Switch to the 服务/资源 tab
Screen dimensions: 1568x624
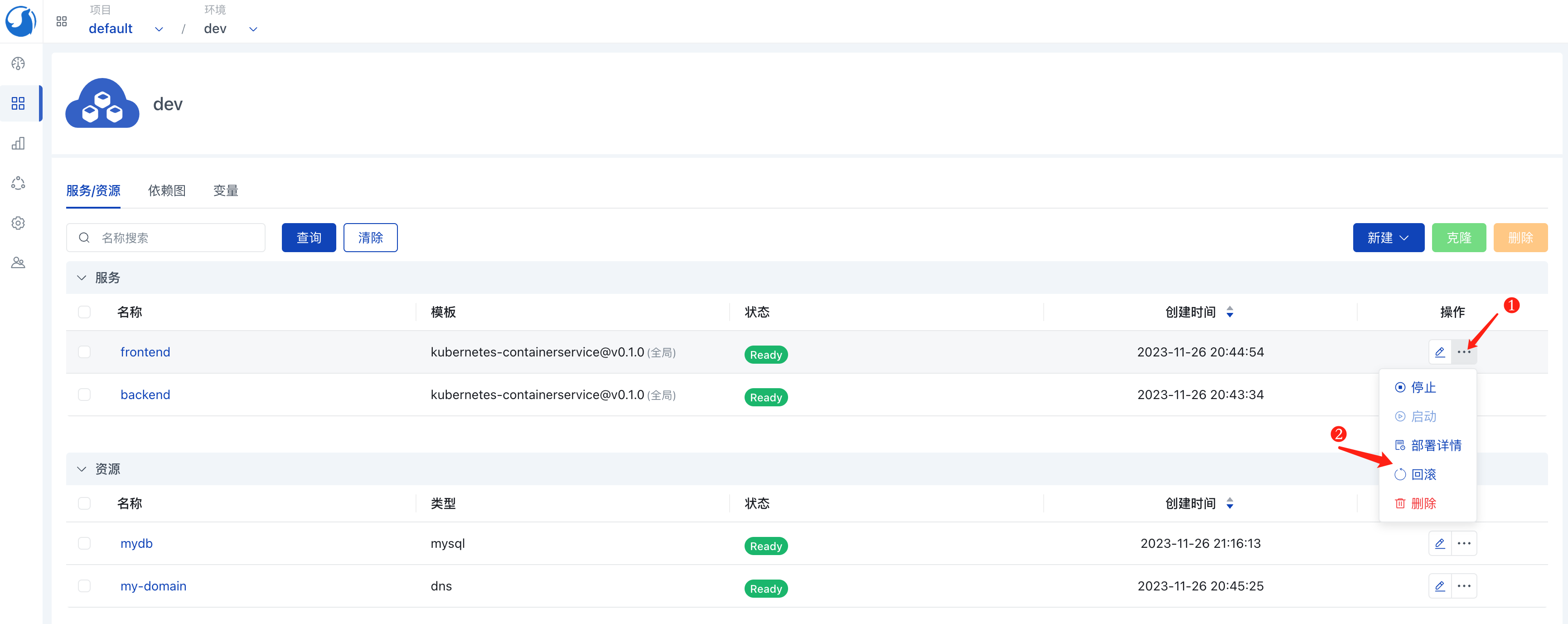93,191
